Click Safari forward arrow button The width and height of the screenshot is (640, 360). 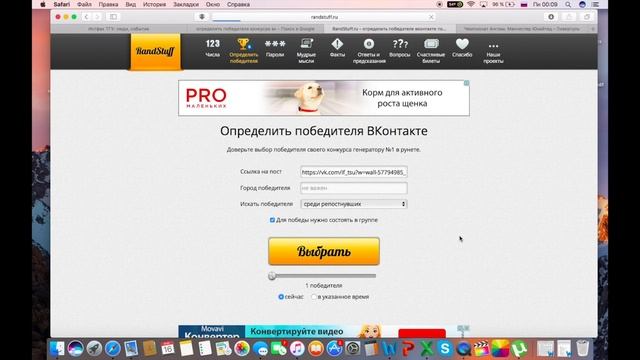(x=97, y=17)
